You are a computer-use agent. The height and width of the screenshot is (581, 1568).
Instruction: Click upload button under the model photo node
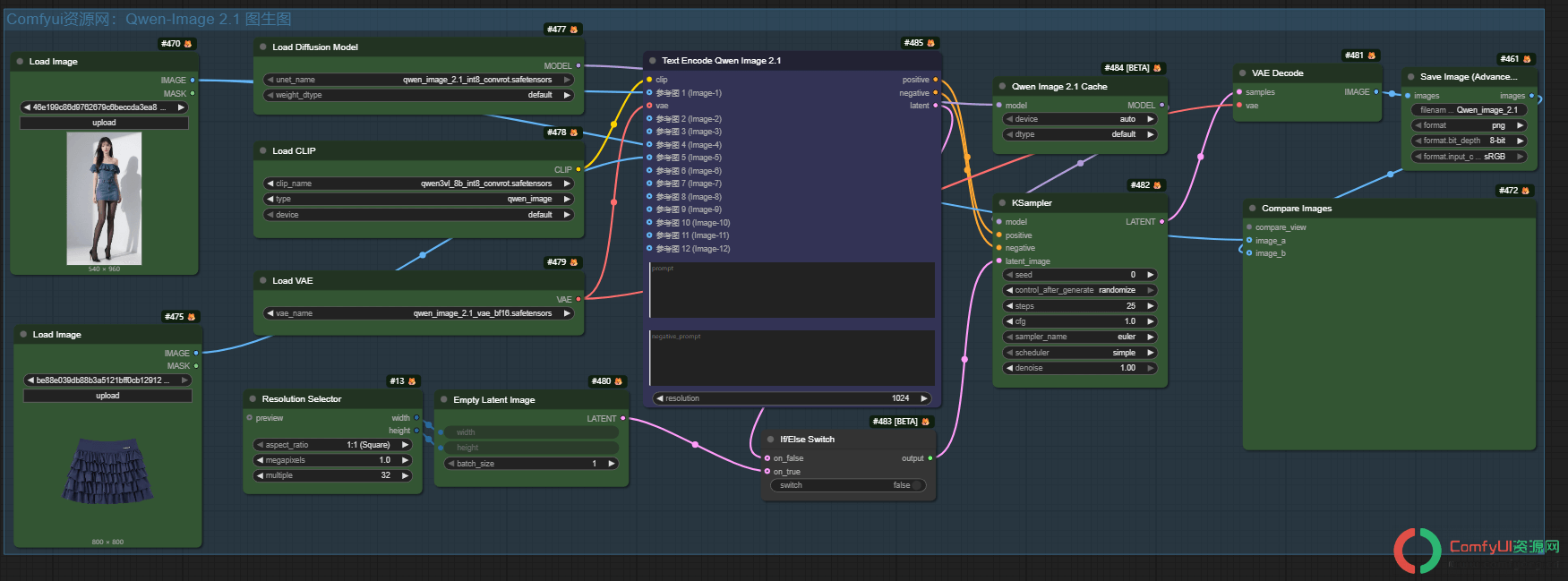coord(104,123)
